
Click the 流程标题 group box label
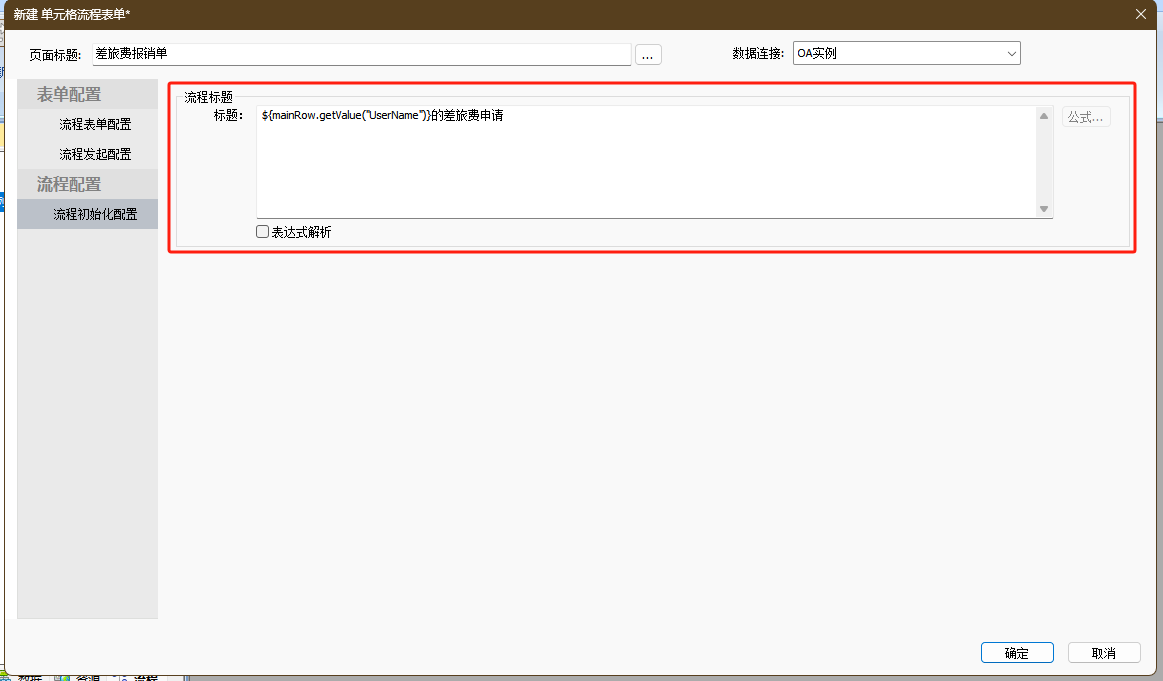pos(208,97)
